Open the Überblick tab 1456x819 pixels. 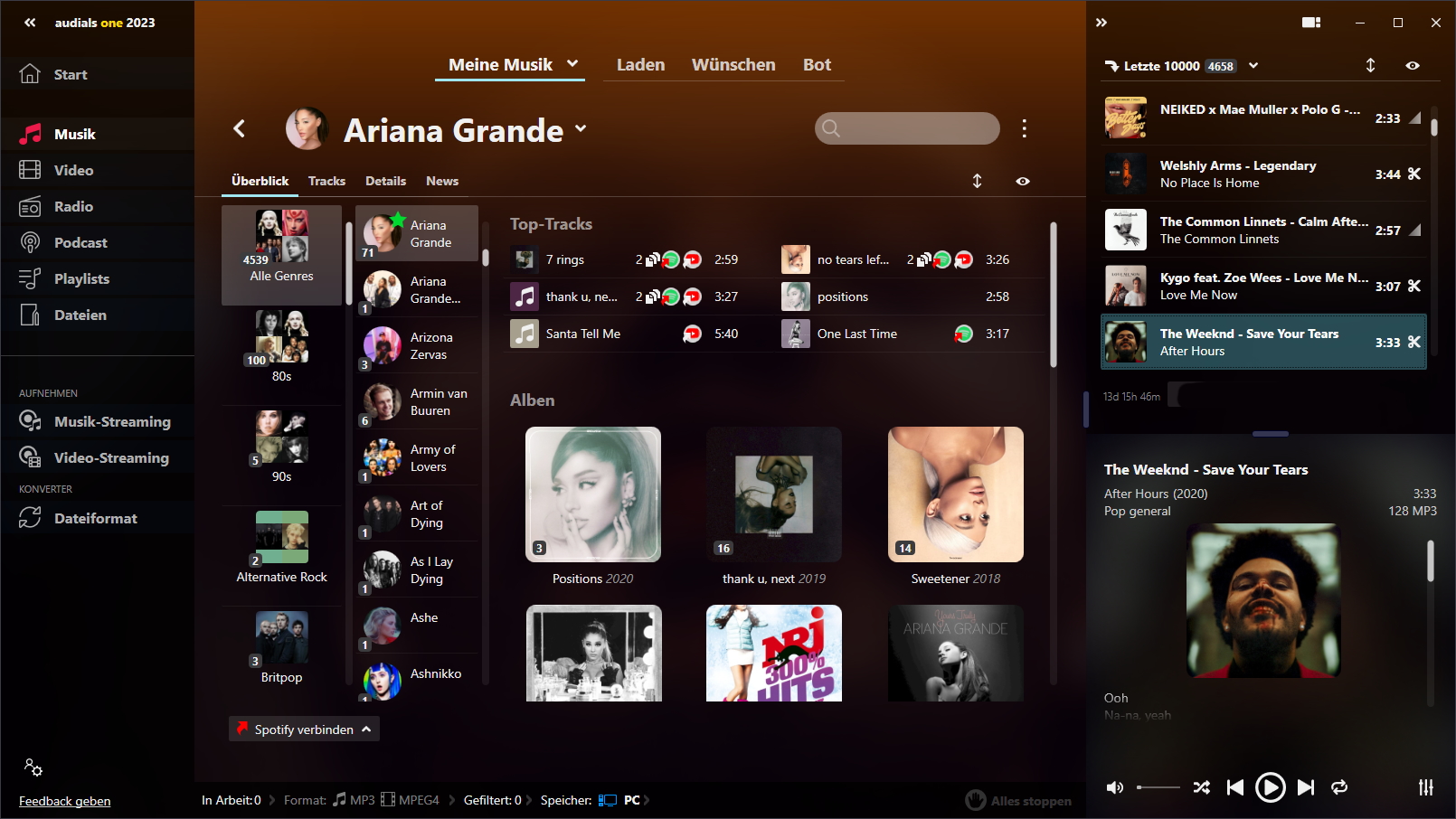pos(260,181)
